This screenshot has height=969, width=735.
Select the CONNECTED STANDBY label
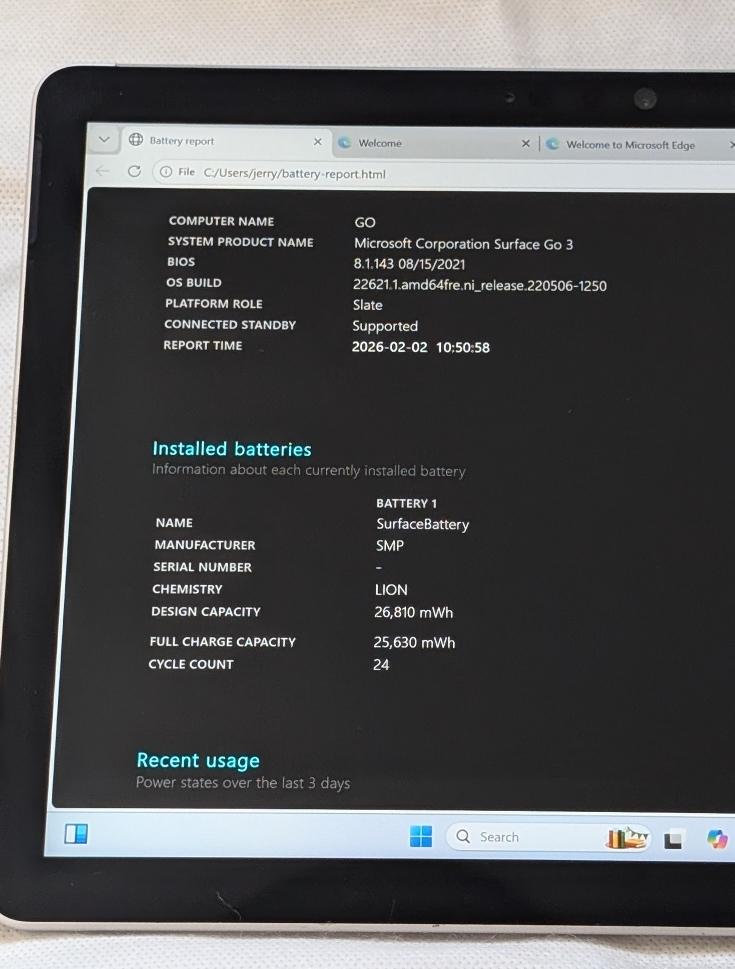230,324
